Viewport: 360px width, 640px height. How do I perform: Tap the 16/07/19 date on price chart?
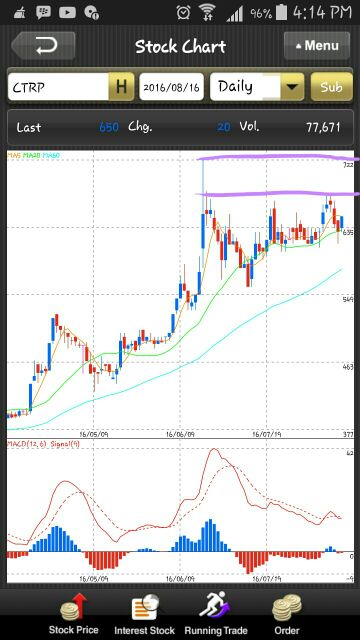[x=267, y=434]
